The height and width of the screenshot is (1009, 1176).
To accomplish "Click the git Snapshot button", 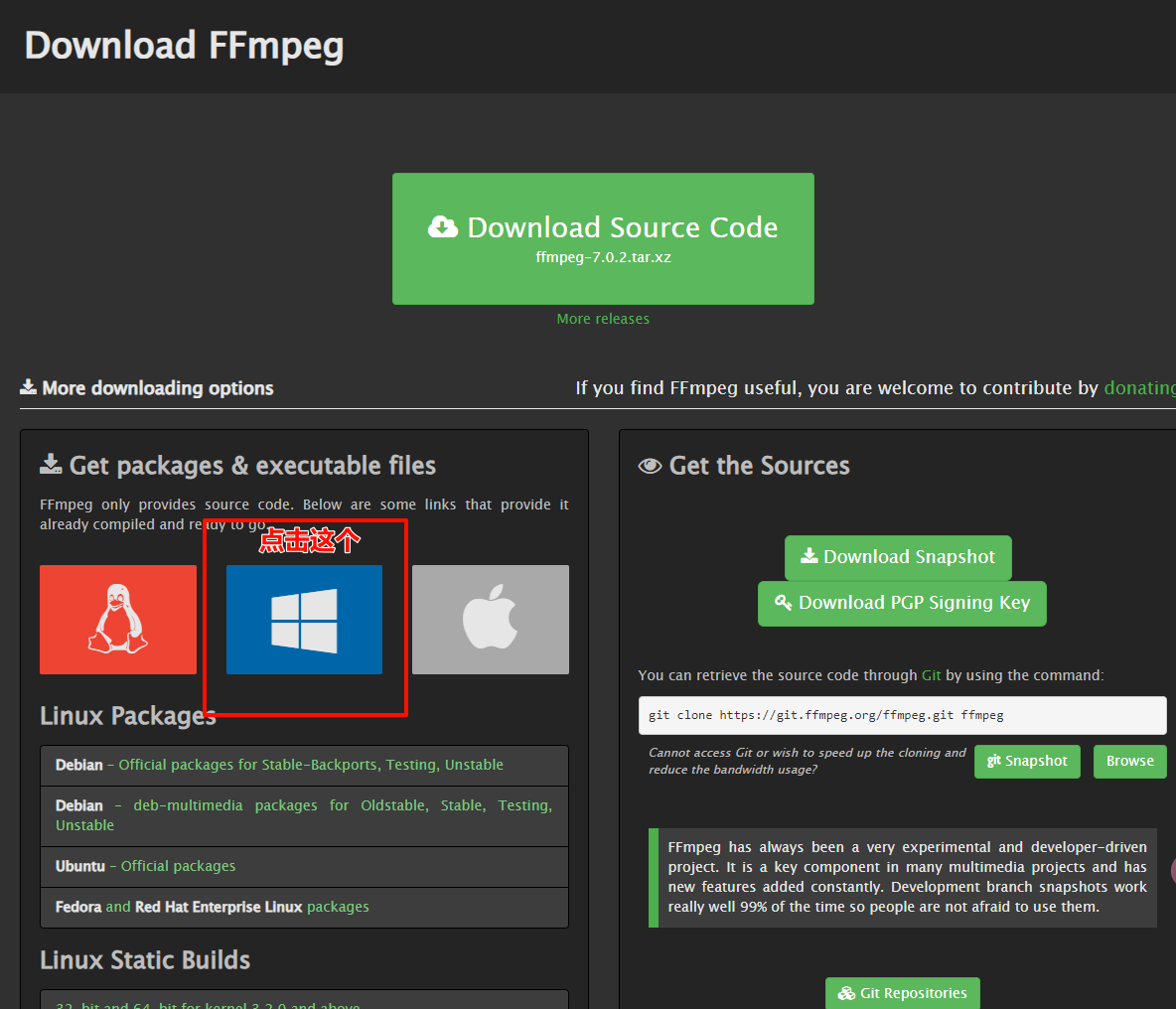I will pyautogui.click(x=1027, y=761).
